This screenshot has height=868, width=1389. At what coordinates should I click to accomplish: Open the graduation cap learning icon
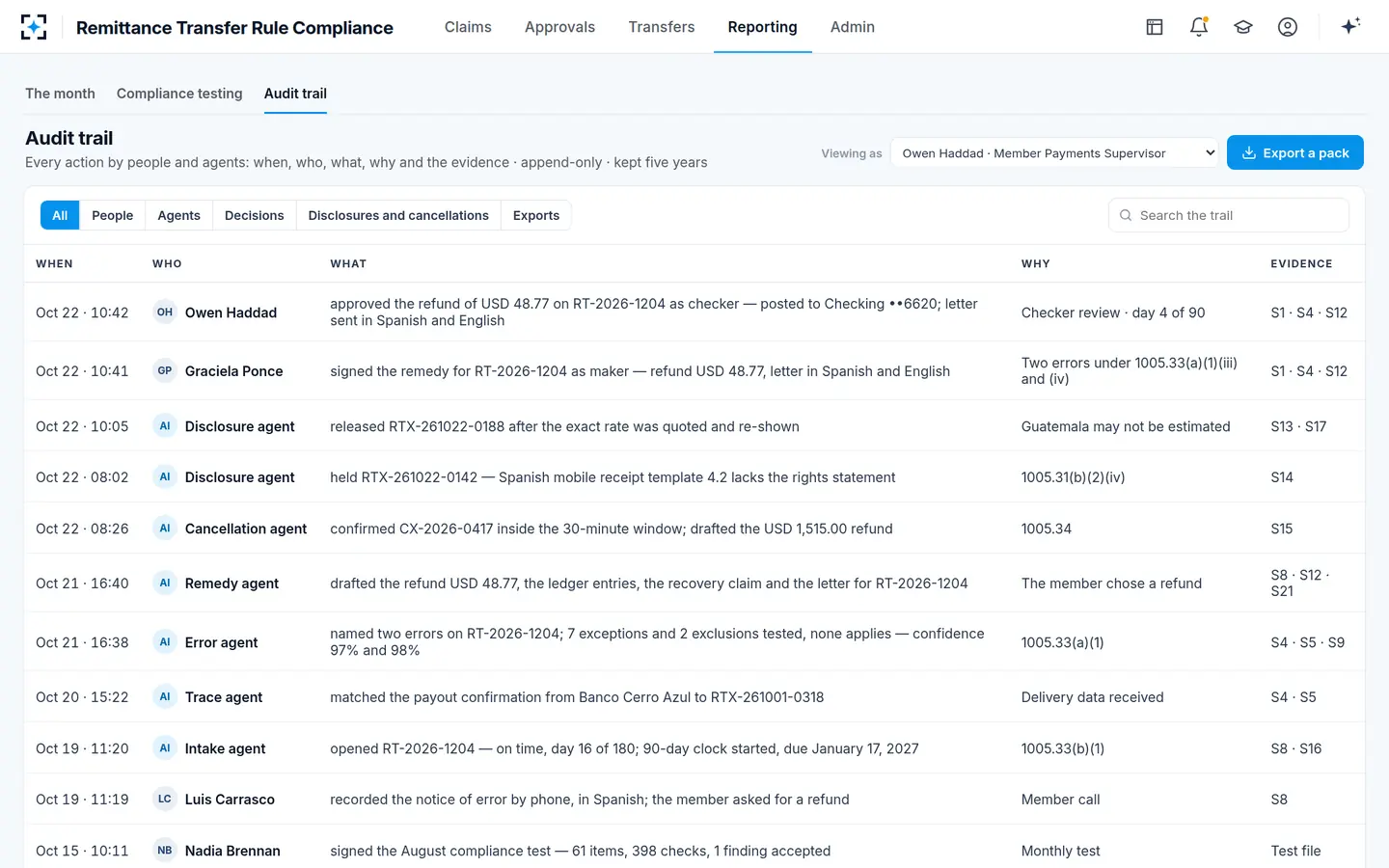[x=1243, y=27]
